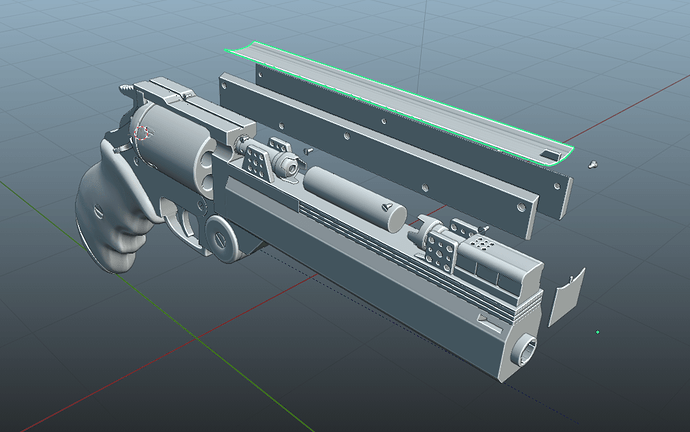The image size is (690, 432).
Task: Select the small green point below curved plate
Action: (x=598, y=331)
